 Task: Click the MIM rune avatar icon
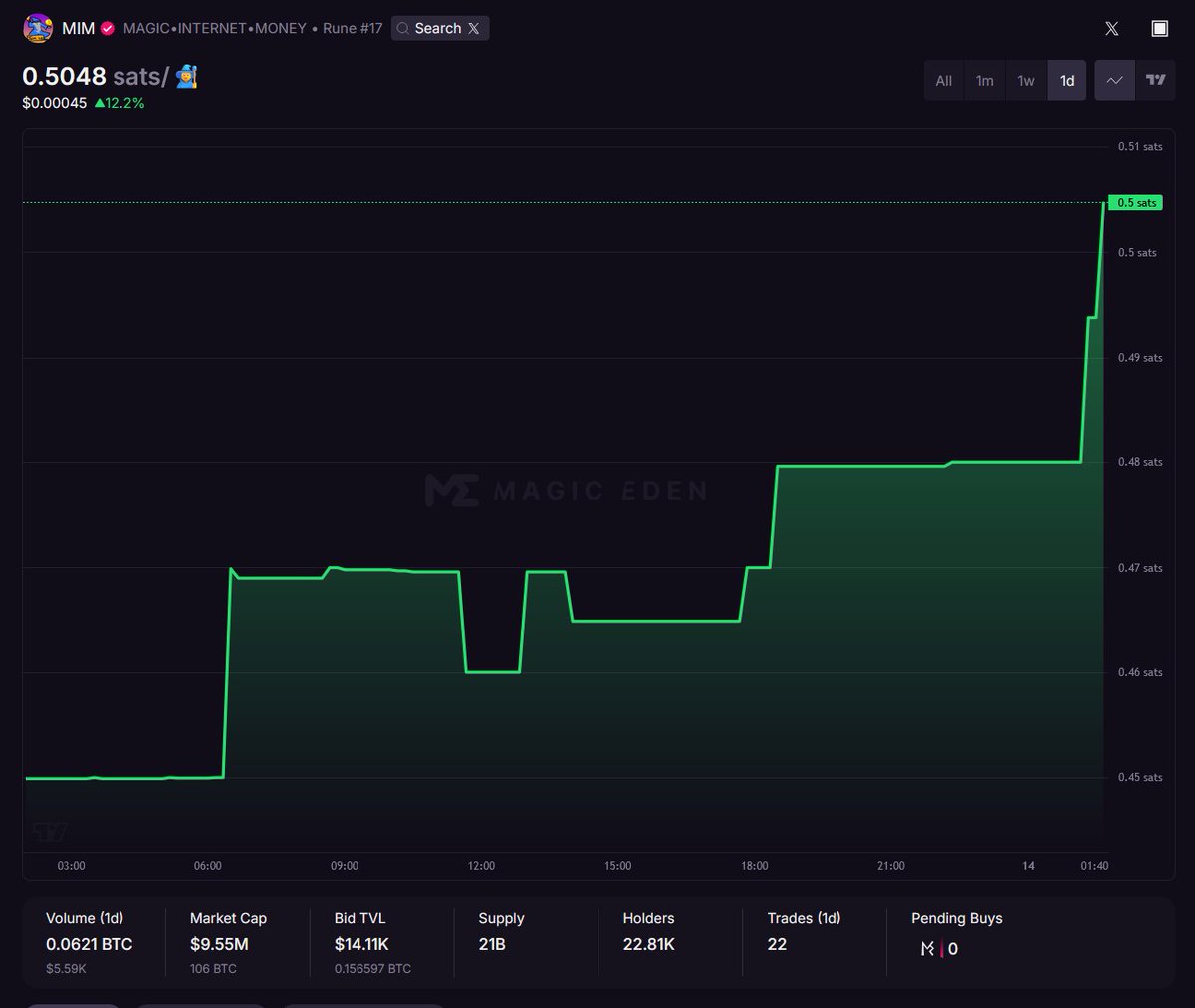[x=38, y=28]
